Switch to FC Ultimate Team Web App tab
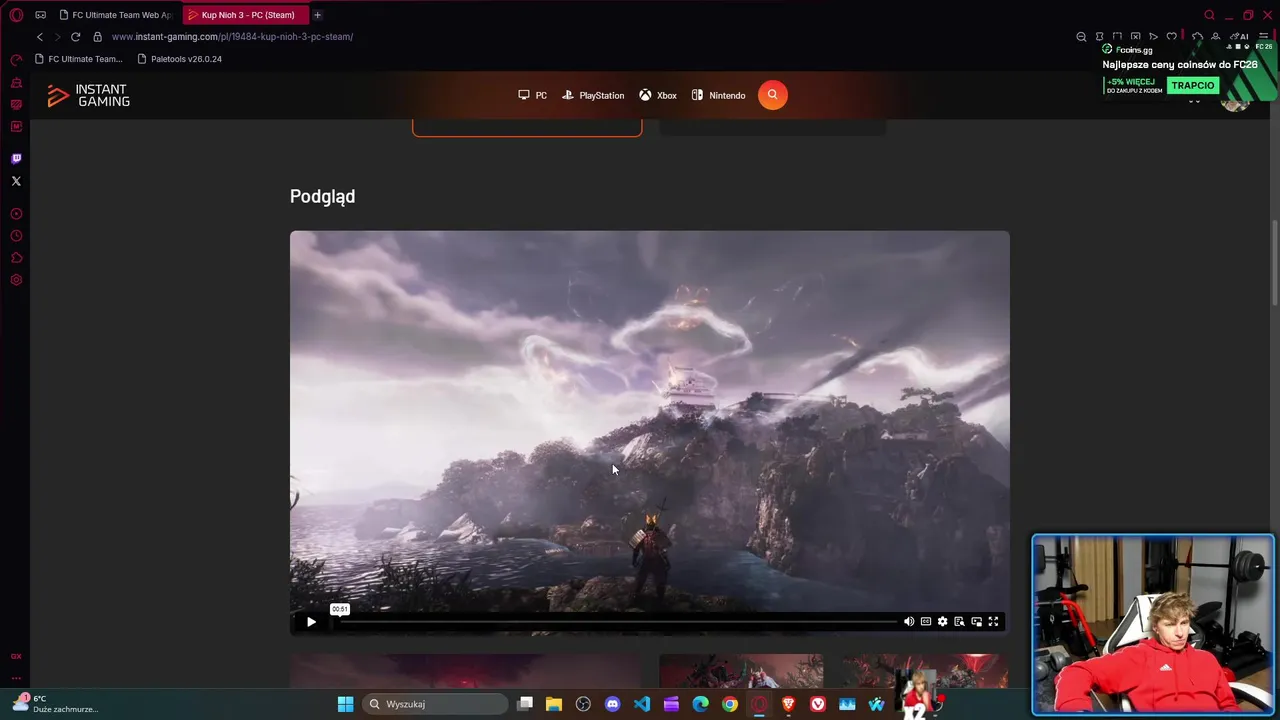The image size is (1280, 720). (x=116, y=15)
